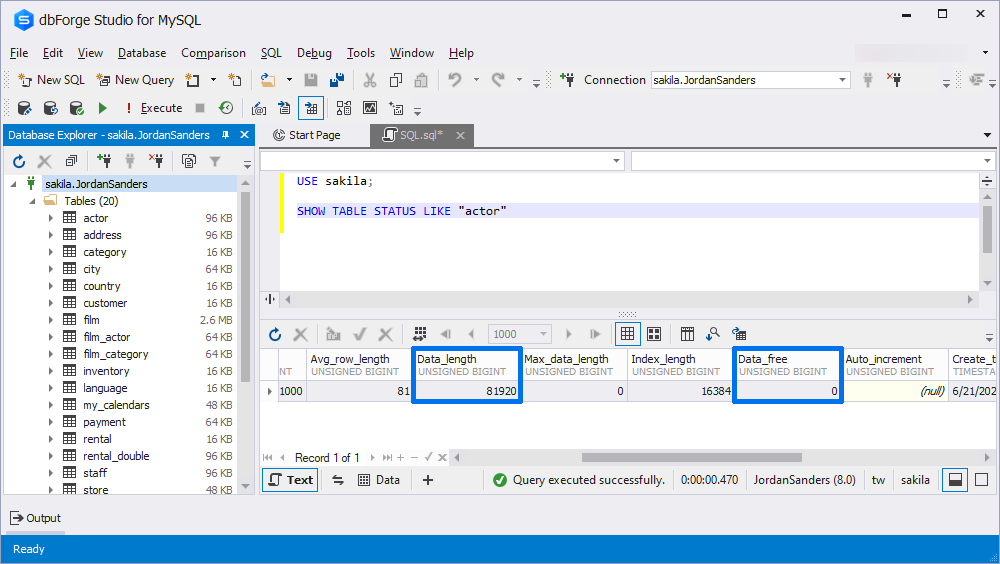Select the rental_double table
Image resolution: width=1000 pixels, height=564 pixels.
tap(116, 456)
